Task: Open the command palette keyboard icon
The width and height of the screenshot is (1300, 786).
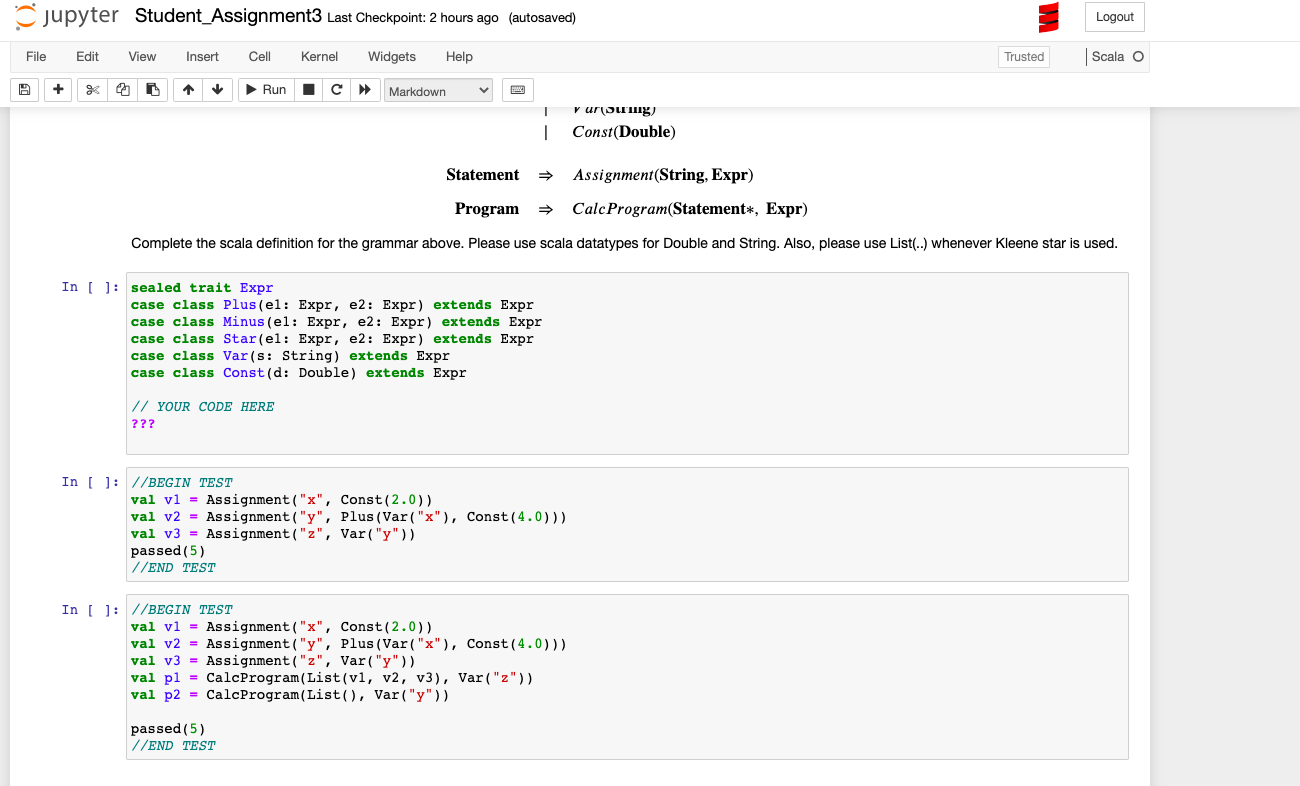Action: tap(517, 89)
